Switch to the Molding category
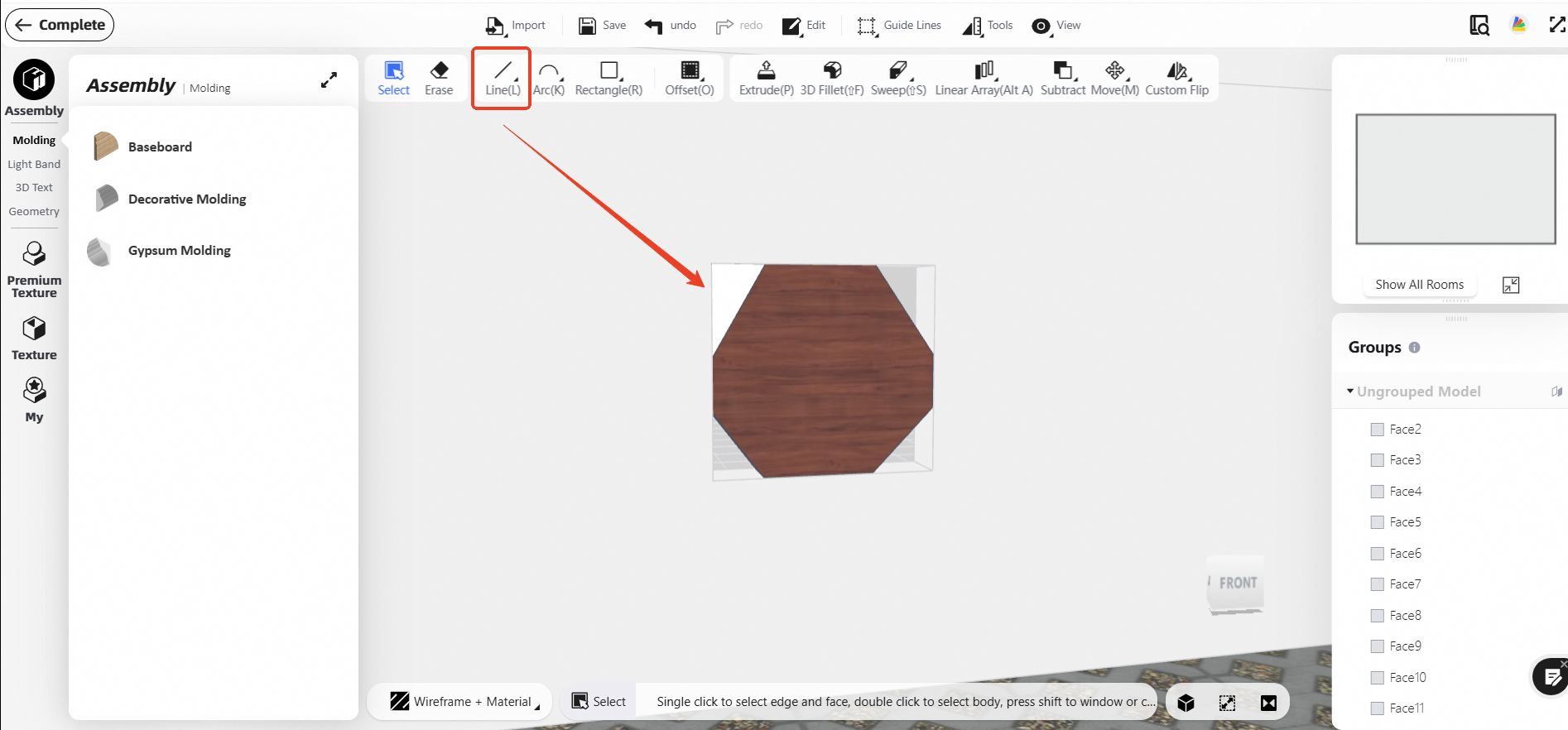Viewport: 1568px width, 730px height. click(34, 141)
